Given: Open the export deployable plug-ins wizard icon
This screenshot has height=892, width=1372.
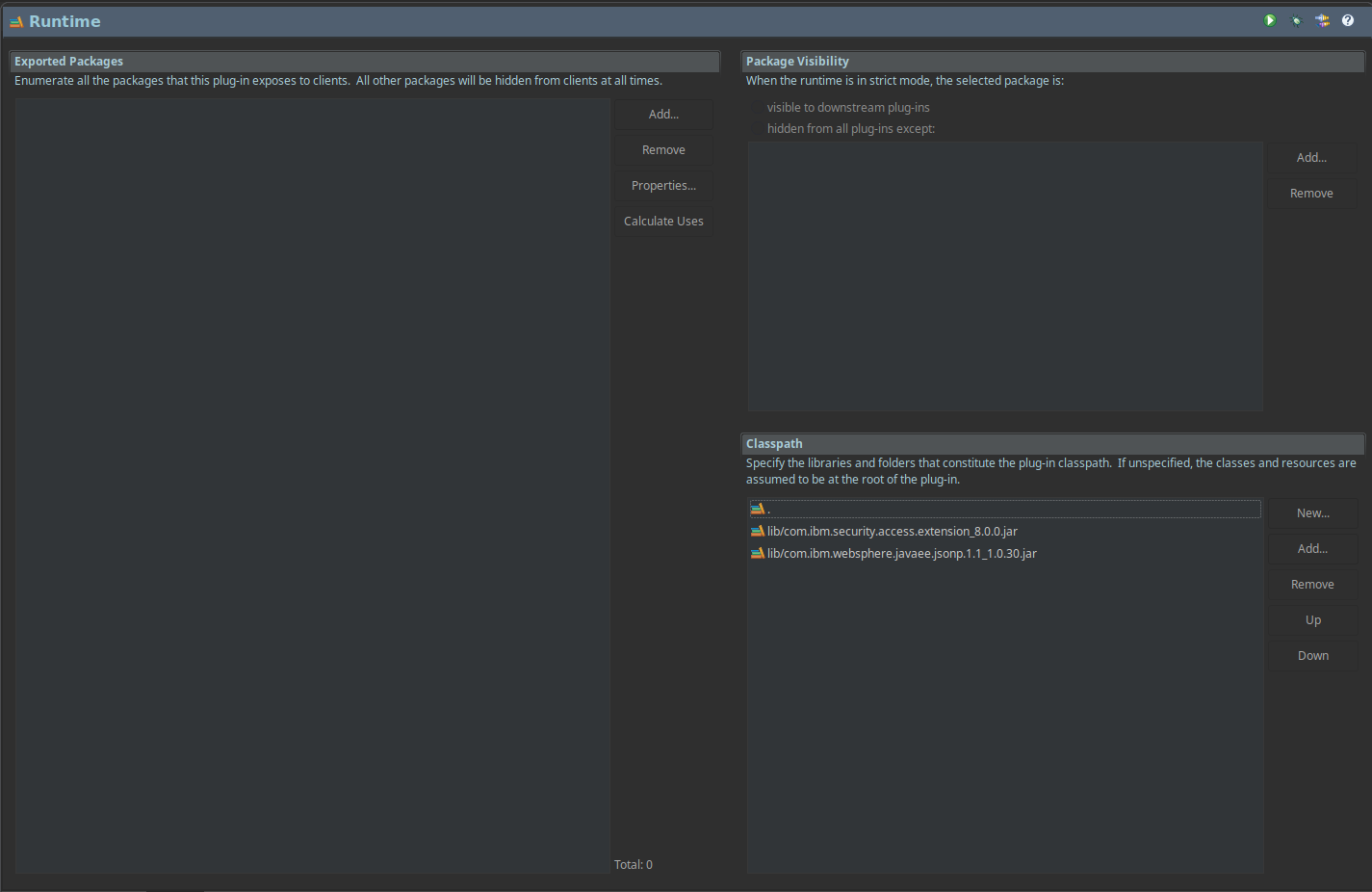Looking at the screenshot, I should point(1322,20).
